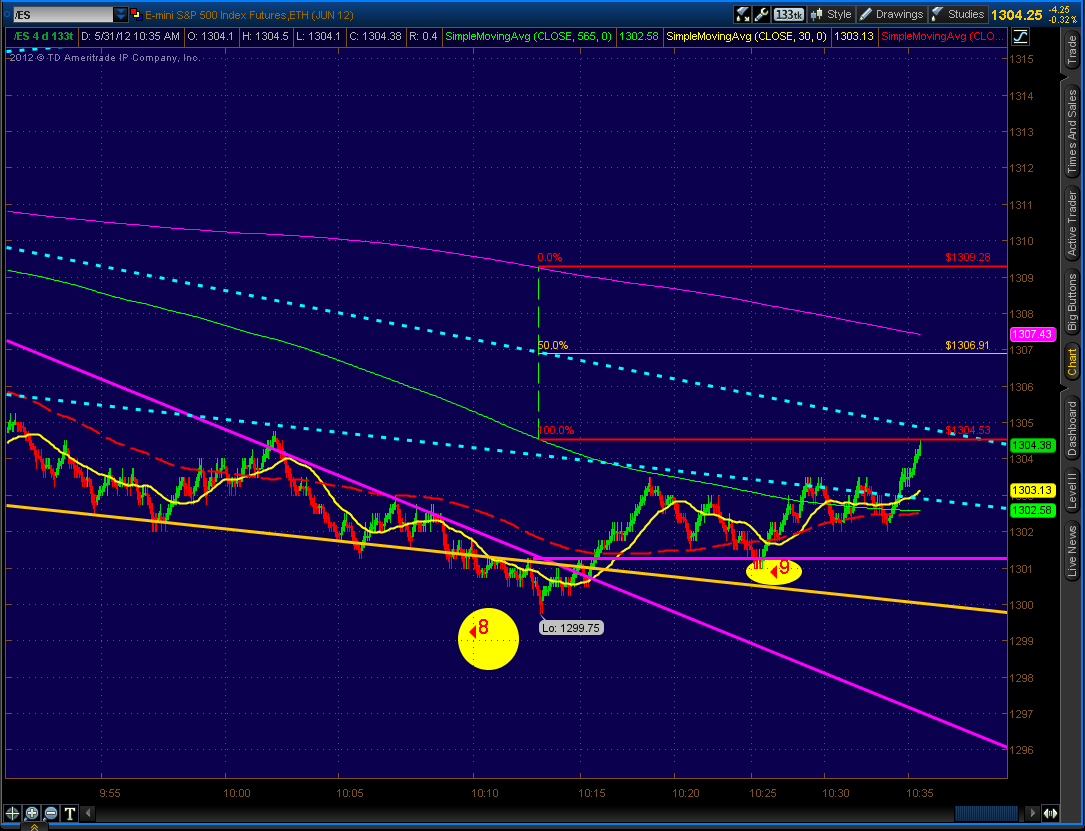Click the 1315 price axis label
Image resolution: width=1085 pixels, height=831 pixels.
click(x=1023, y=59)
